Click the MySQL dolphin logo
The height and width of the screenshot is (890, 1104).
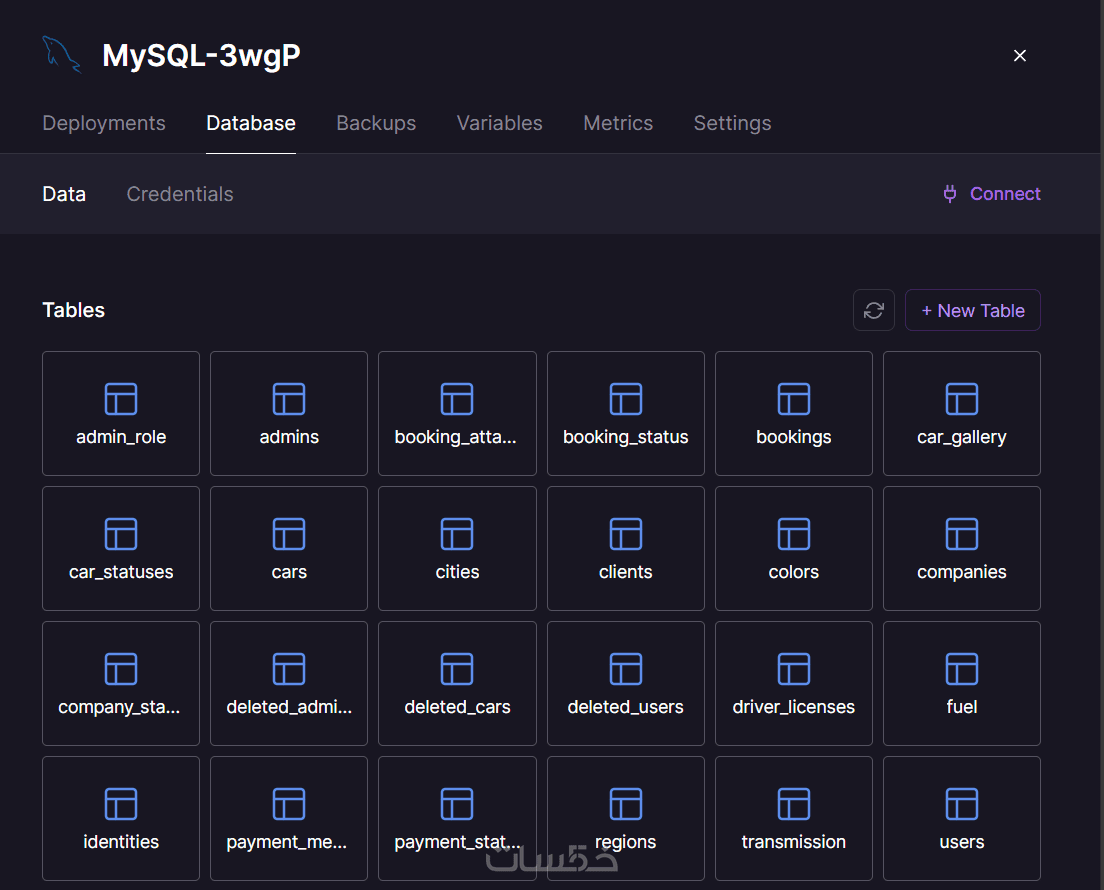click(x=62, y=55)
